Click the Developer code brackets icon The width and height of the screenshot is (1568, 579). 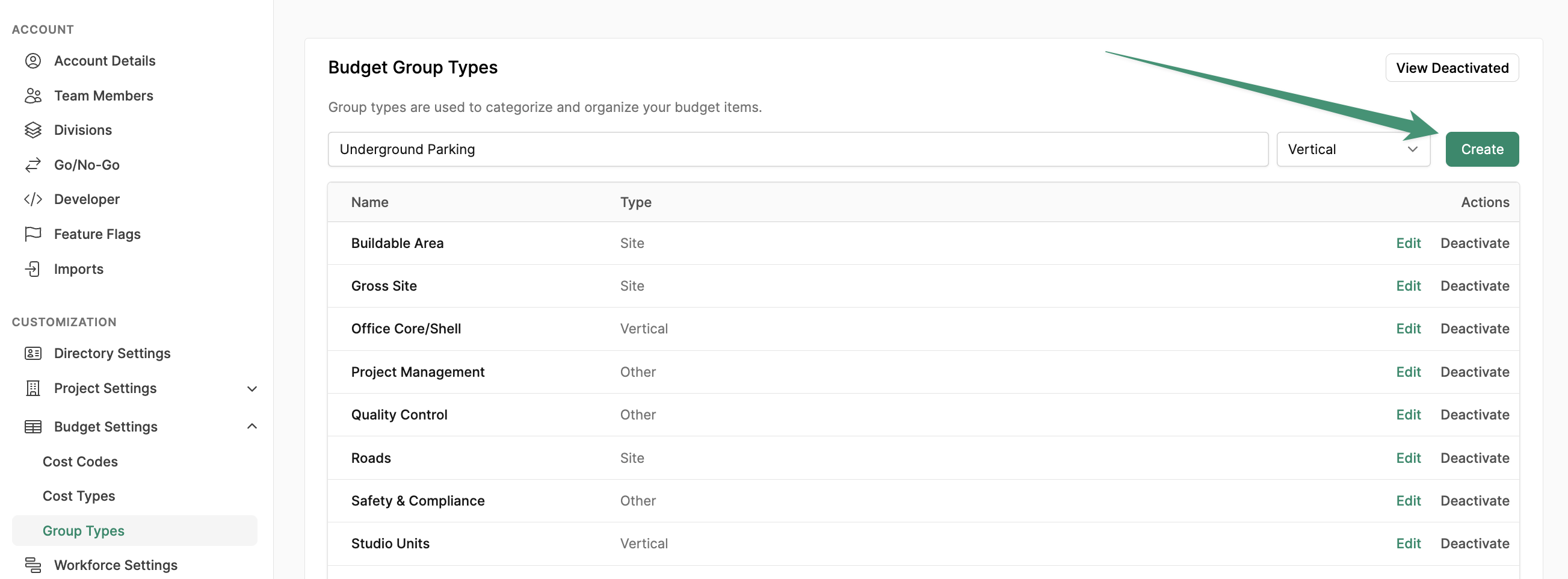click(x=33, y=200)
